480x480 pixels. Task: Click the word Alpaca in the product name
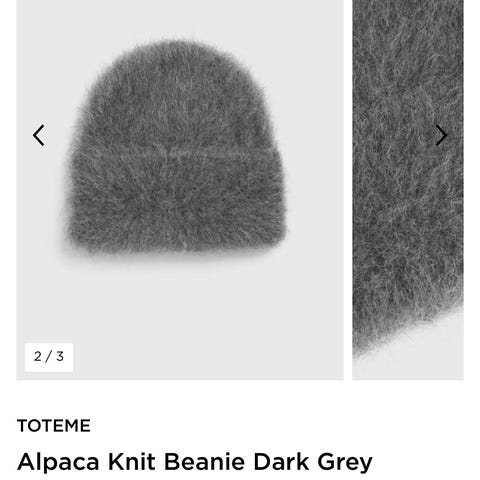[x=58, y=462]
